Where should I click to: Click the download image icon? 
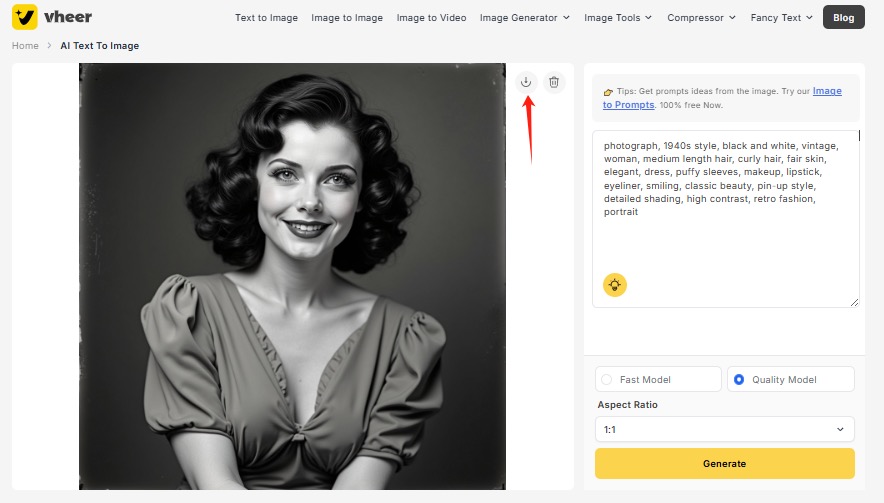coord(526,82)
